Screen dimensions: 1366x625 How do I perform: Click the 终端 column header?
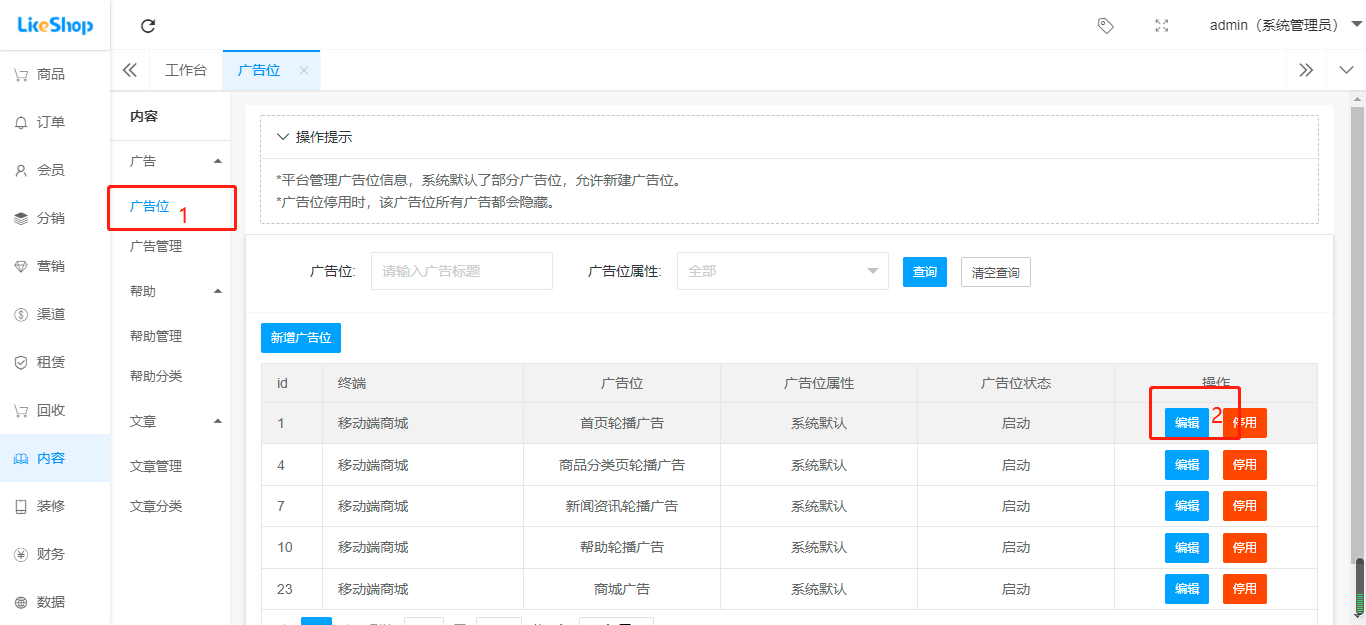(423, 383)
